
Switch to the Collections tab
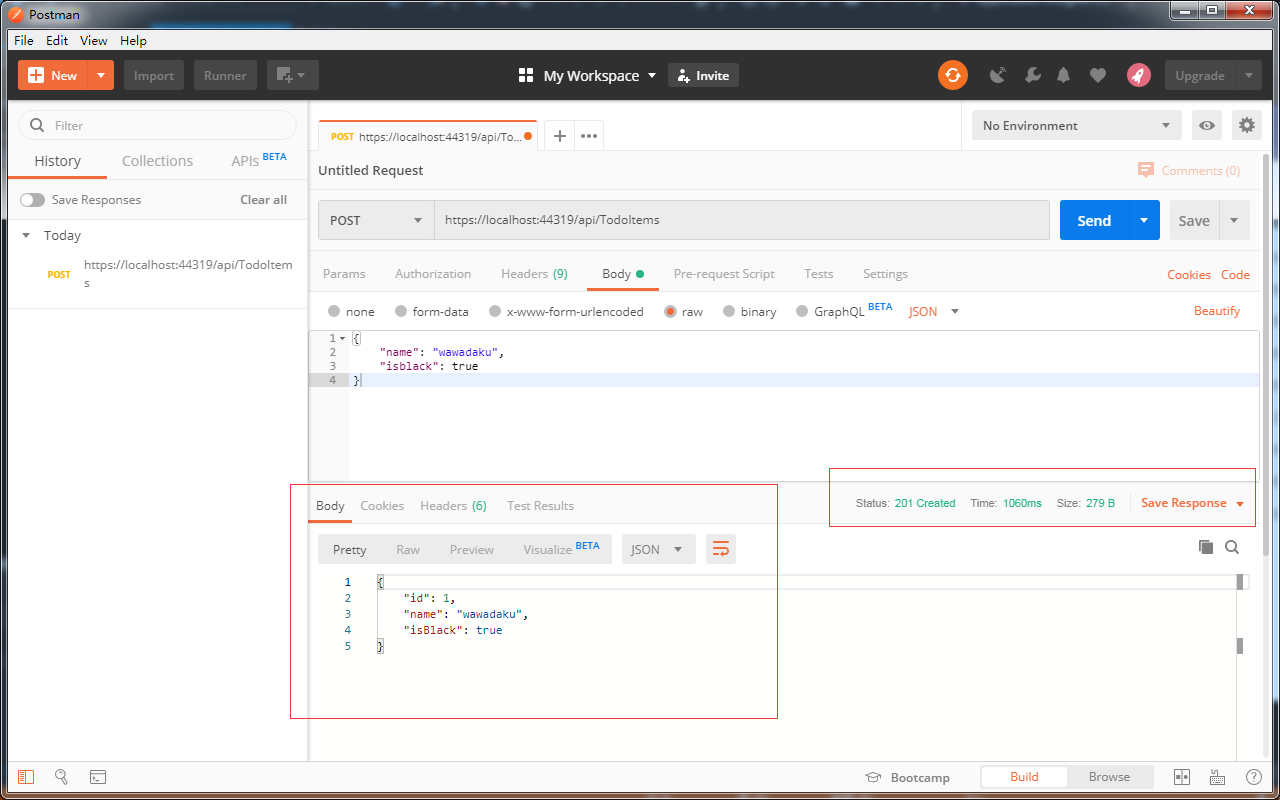pos(157,161)
